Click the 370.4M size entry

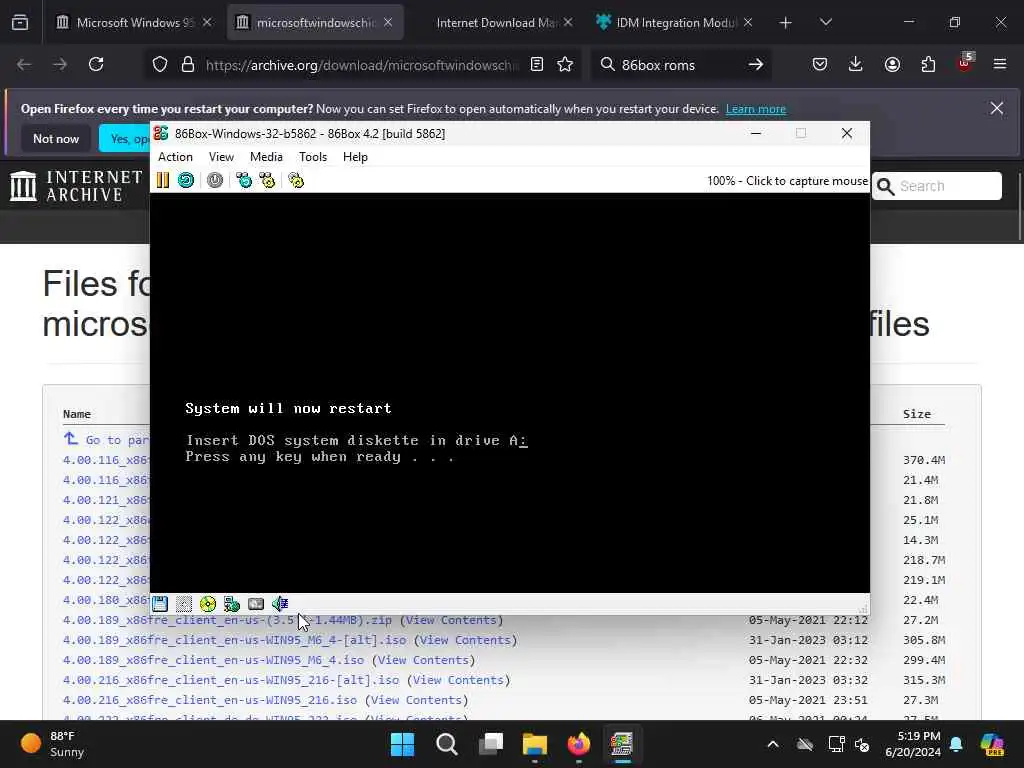pyautogui.click(x=923, y=460)
